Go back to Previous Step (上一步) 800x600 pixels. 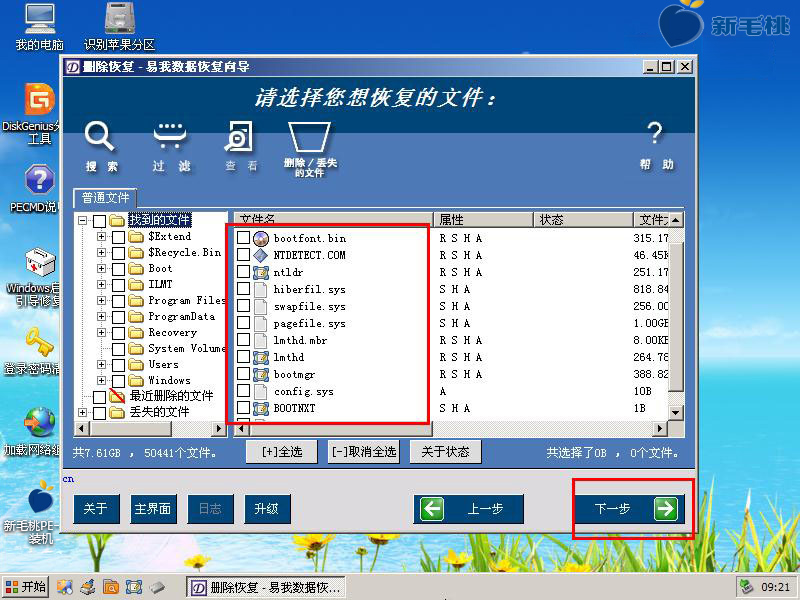click(x=468, y=509)
